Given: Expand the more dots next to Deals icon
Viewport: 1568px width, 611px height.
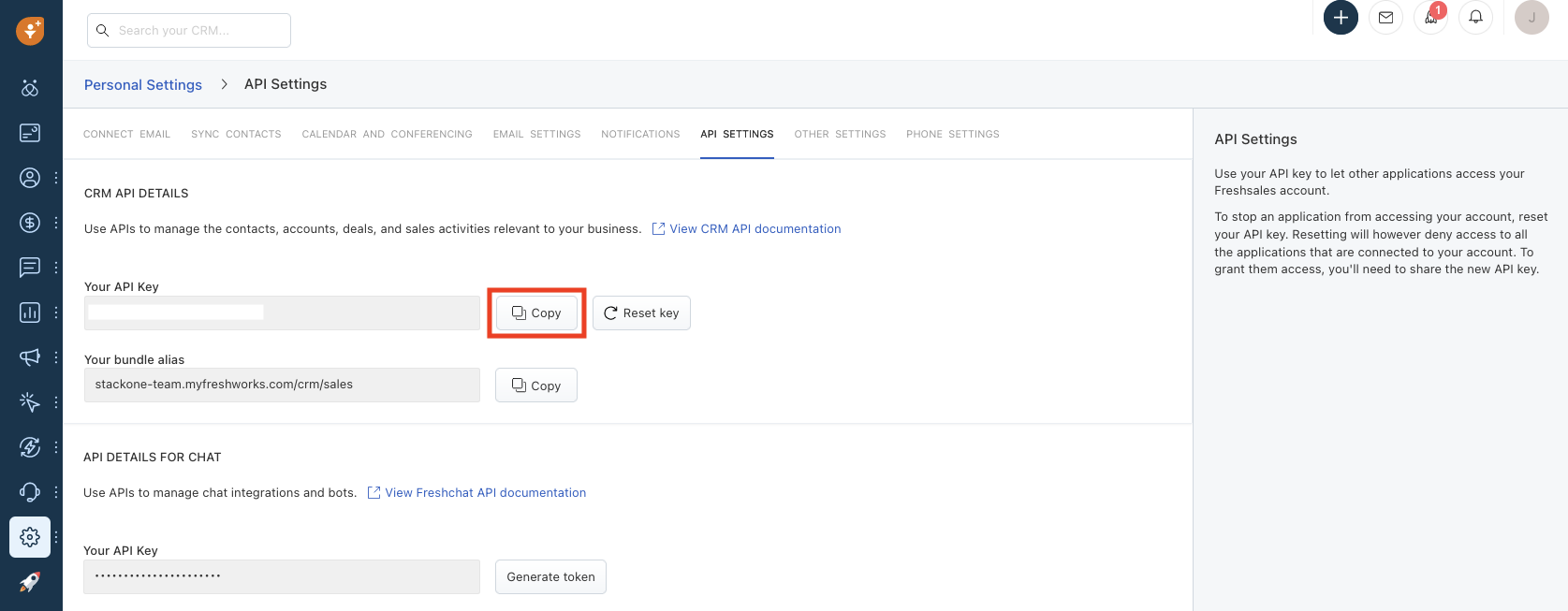Looking at the screenshot, I should coord(56,223).
